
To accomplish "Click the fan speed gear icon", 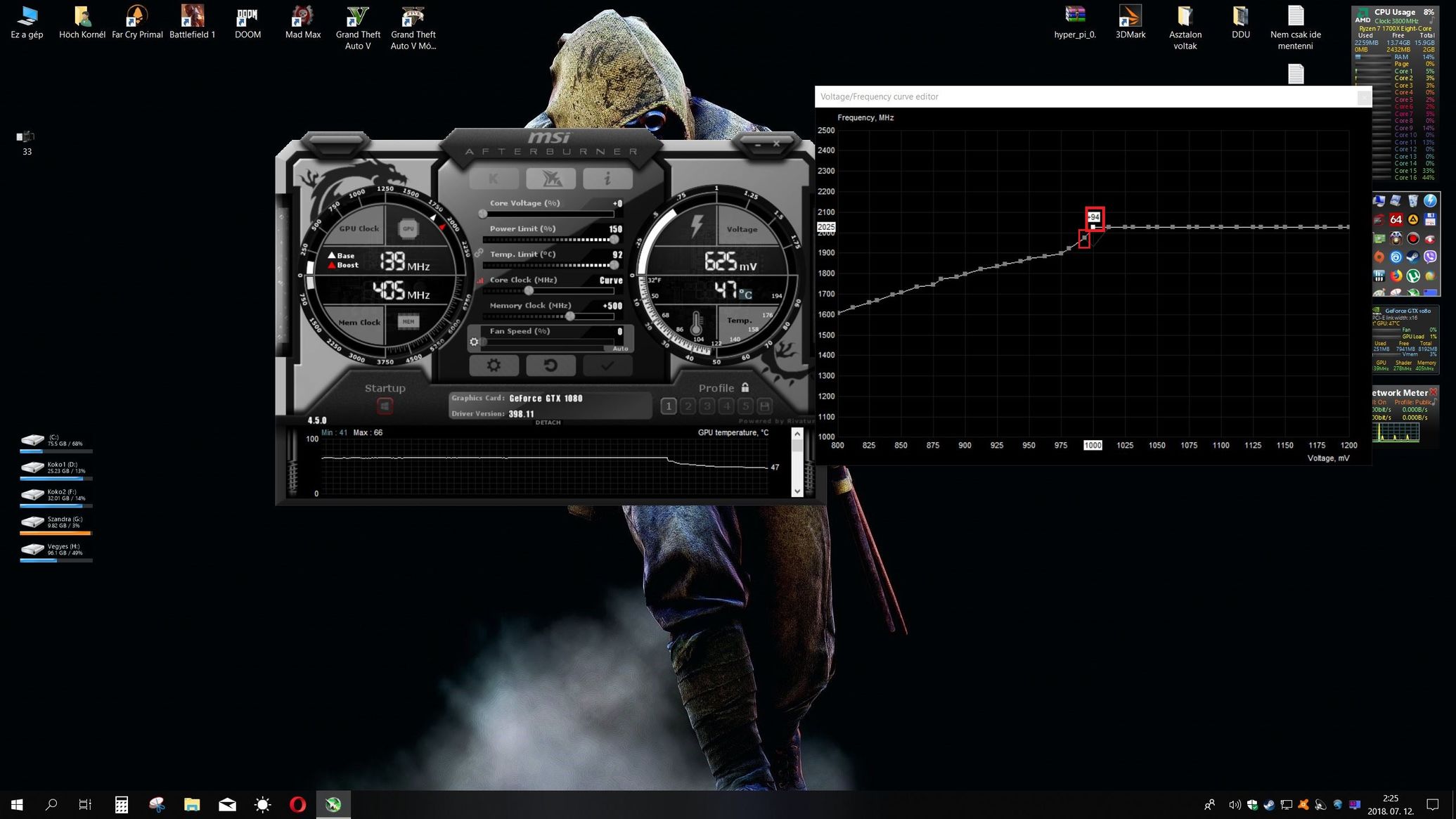I will pos(474,342).
